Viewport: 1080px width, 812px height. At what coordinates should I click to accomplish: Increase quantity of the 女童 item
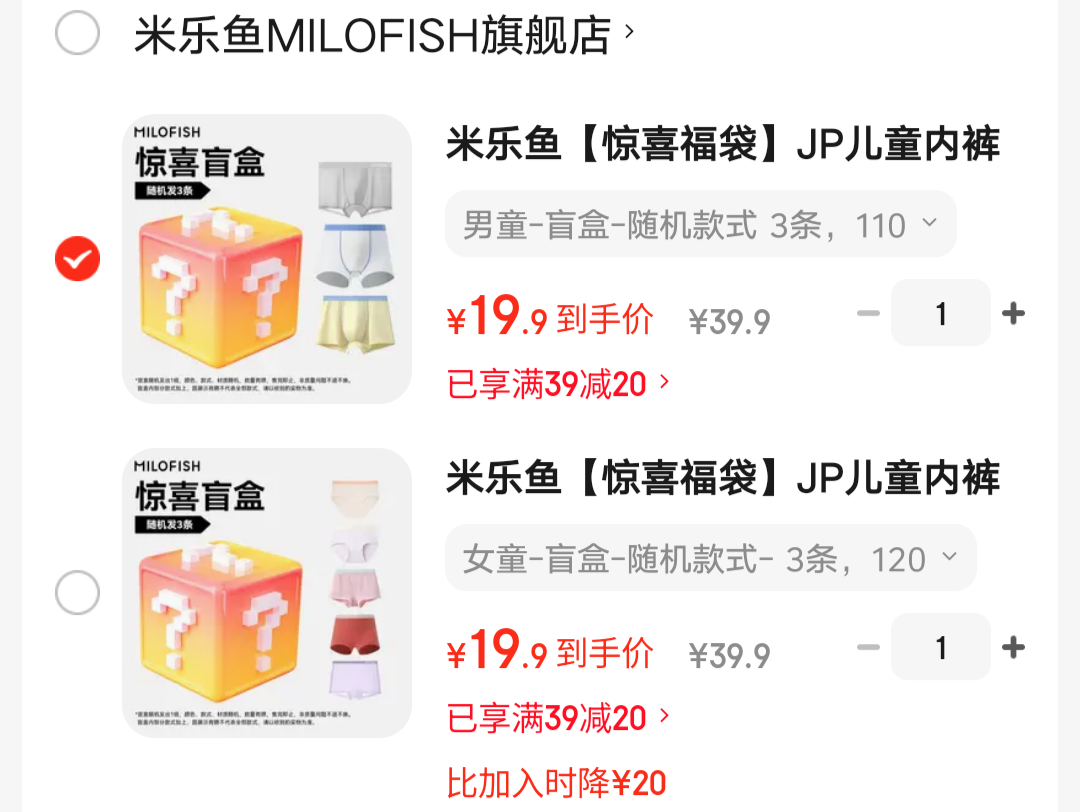(1013, 647)
